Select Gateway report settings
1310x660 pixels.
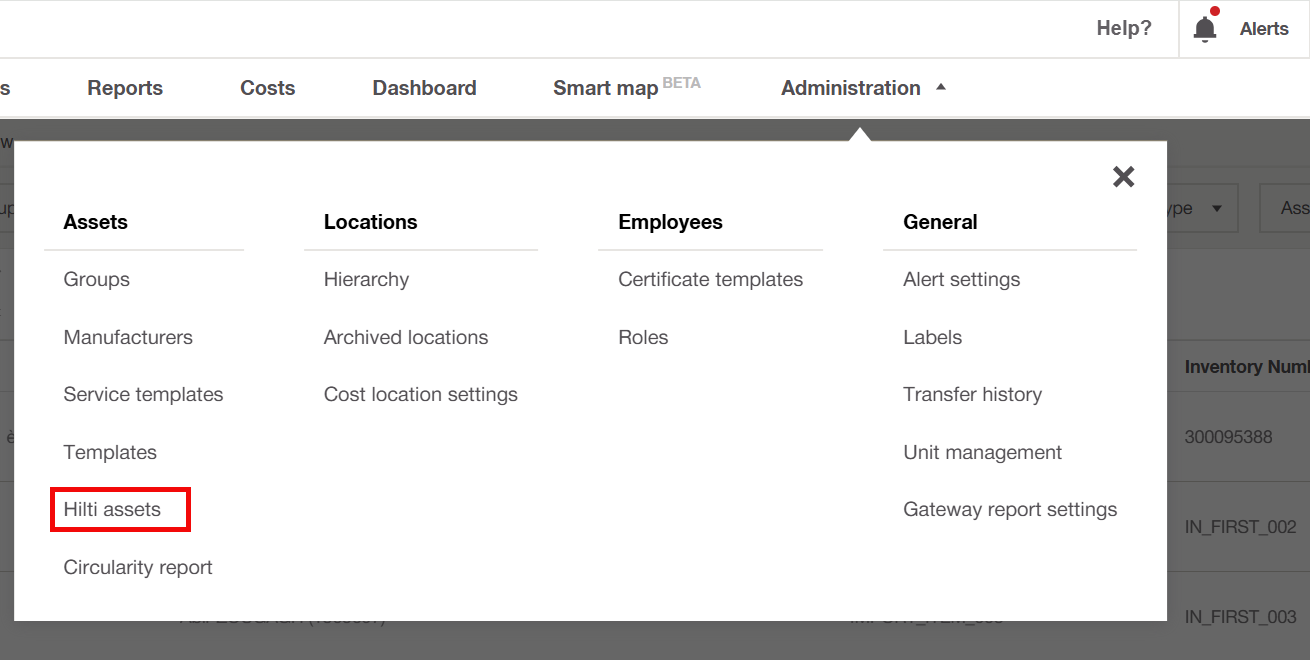(1010, 510)
